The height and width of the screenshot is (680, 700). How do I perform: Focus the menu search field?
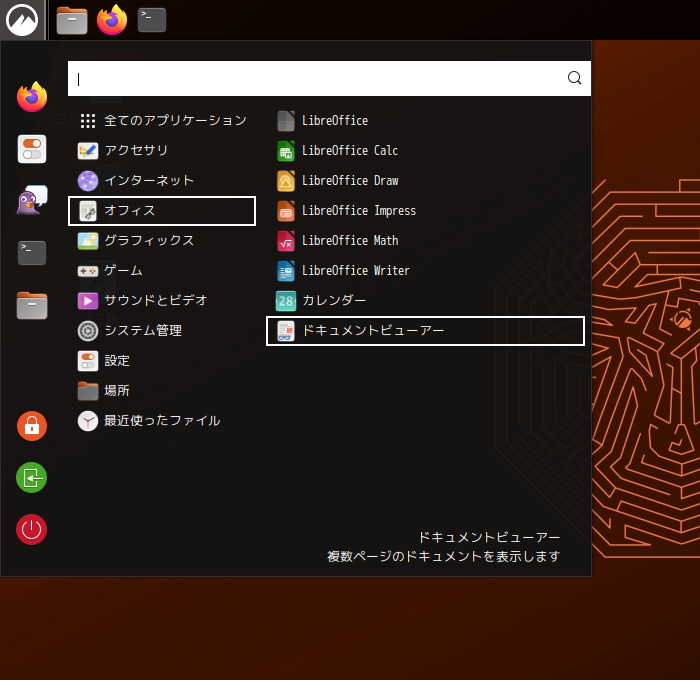329,79
